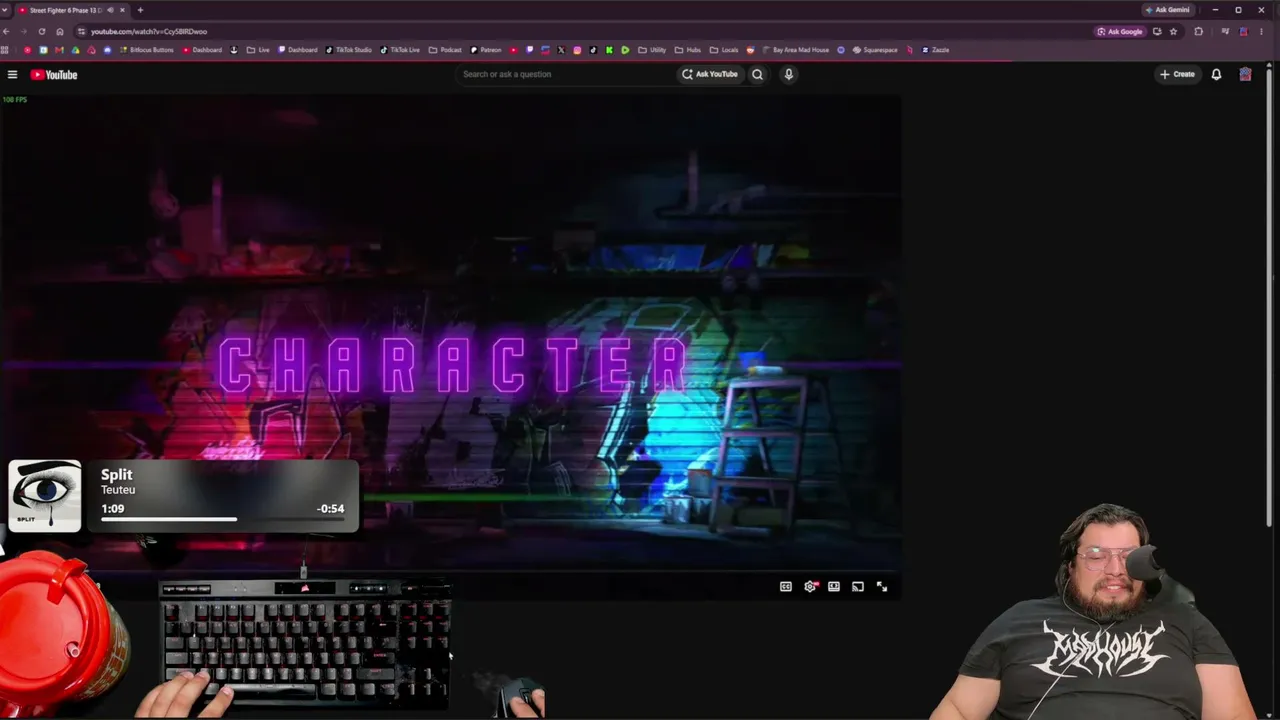Viewport: 1280px width, 720px height.
Task: Open the YouTube guide hamburger menu
Action: [12, 74]
